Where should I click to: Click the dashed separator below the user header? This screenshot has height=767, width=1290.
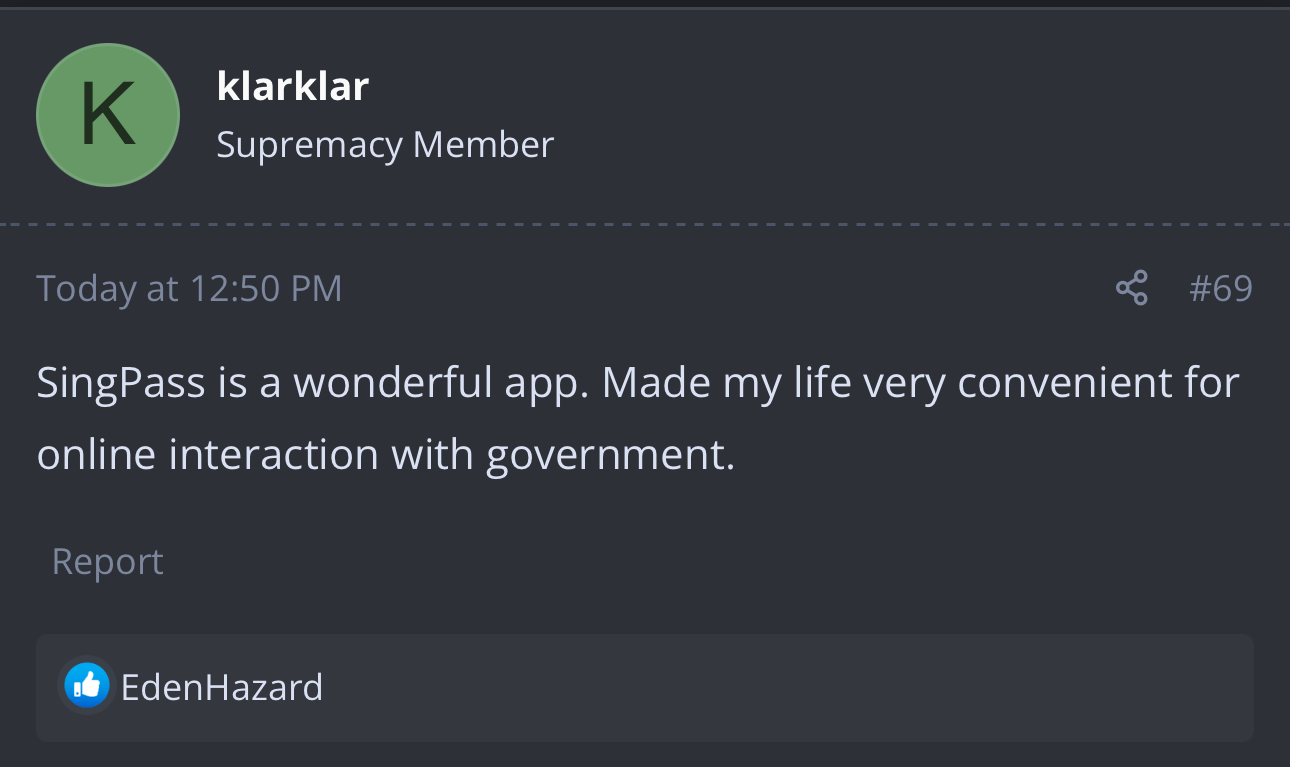645,225
